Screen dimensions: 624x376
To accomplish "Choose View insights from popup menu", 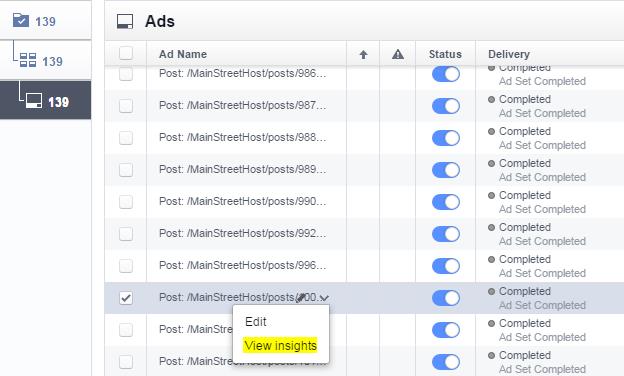I will coord(281,345).
